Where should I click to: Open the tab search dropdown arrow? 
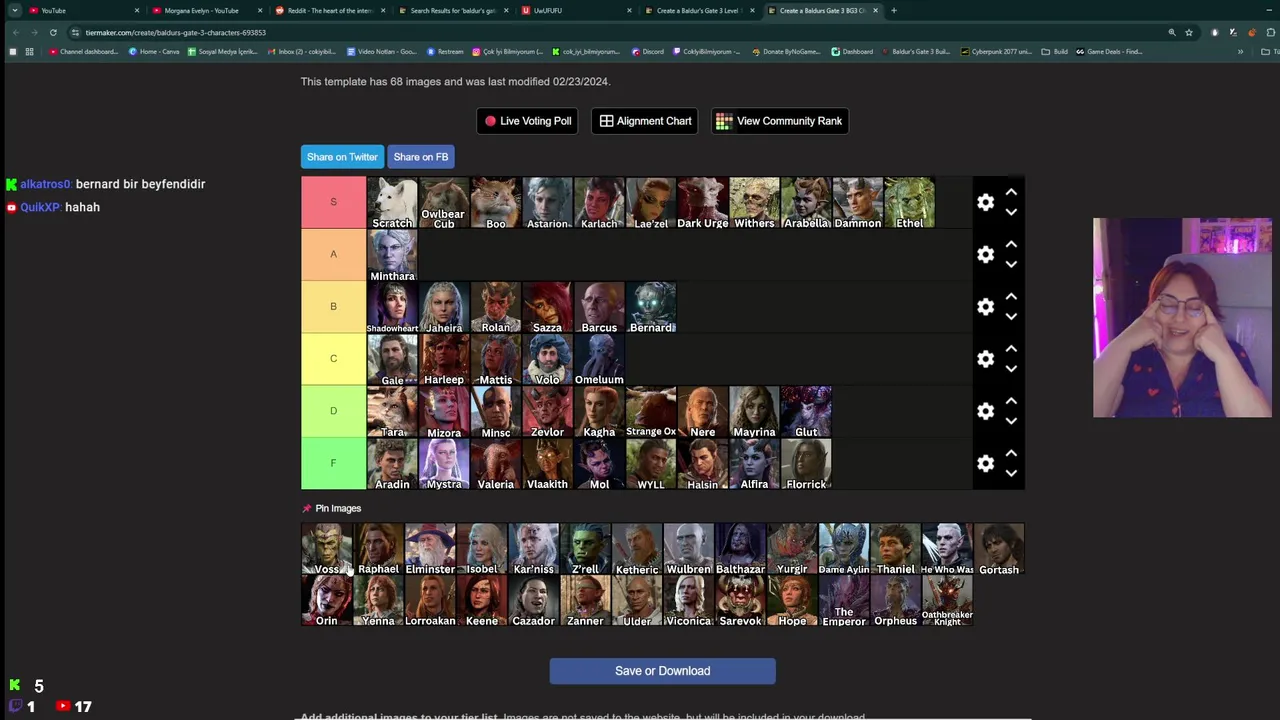coord(15,10)
